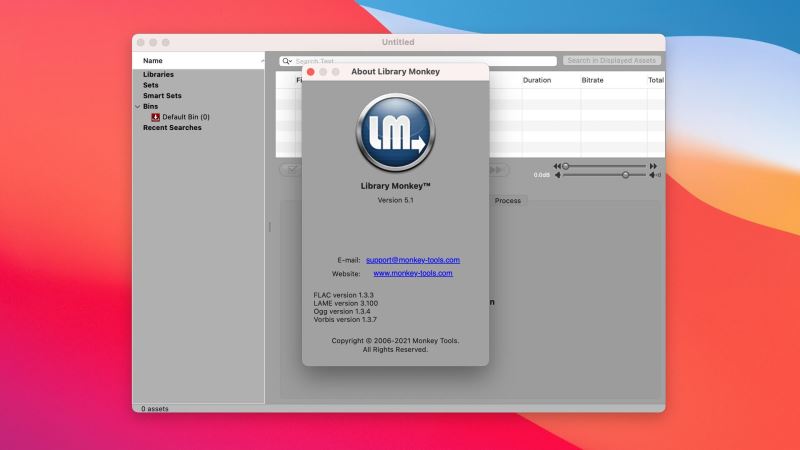
Task: Click the 'FLAC version 1.3.3' text
Action: pos(343,295)
